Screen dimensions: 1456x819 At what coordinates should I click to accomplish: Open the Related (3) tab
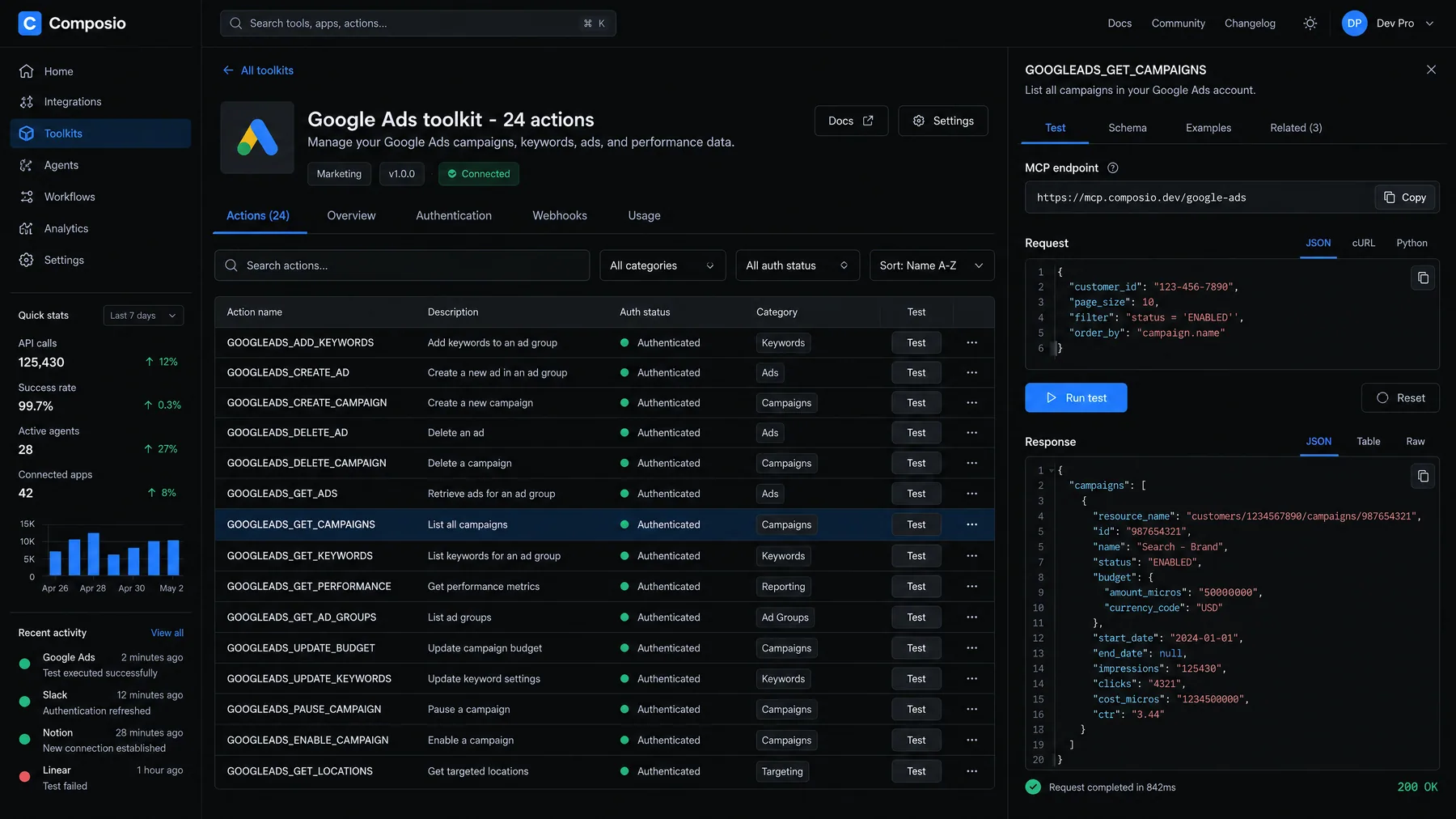(1296, 128)
